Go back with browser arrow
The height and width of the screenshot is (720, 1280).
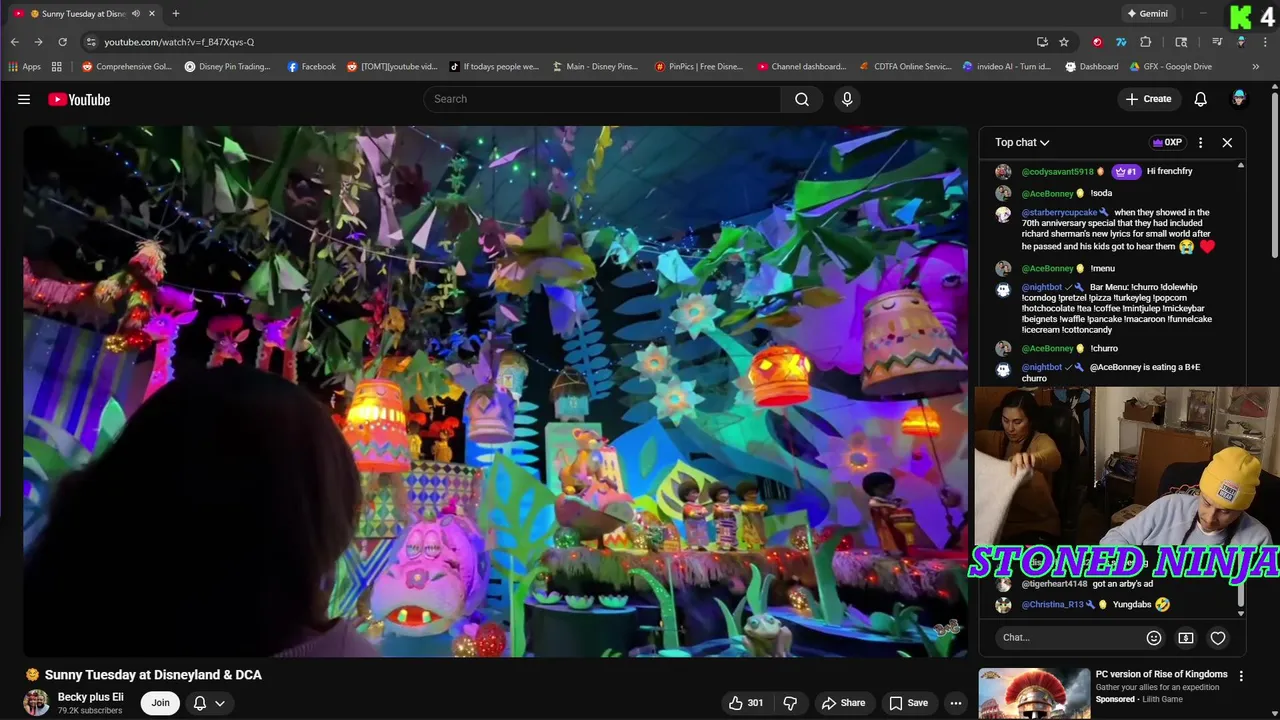14,42
